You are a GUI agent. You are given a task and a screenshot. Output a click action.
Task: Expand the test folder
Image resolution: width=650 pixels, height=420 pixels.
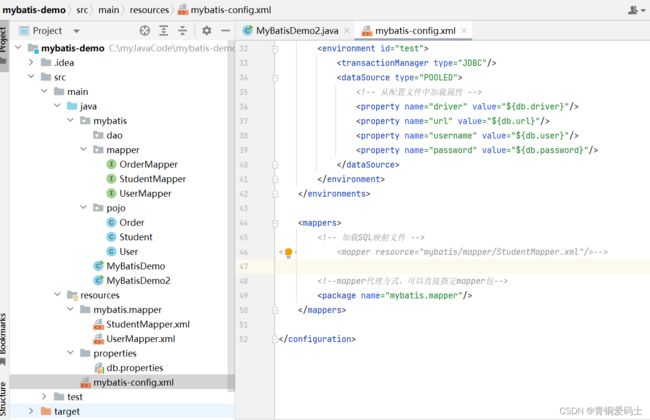pos(44,396)
